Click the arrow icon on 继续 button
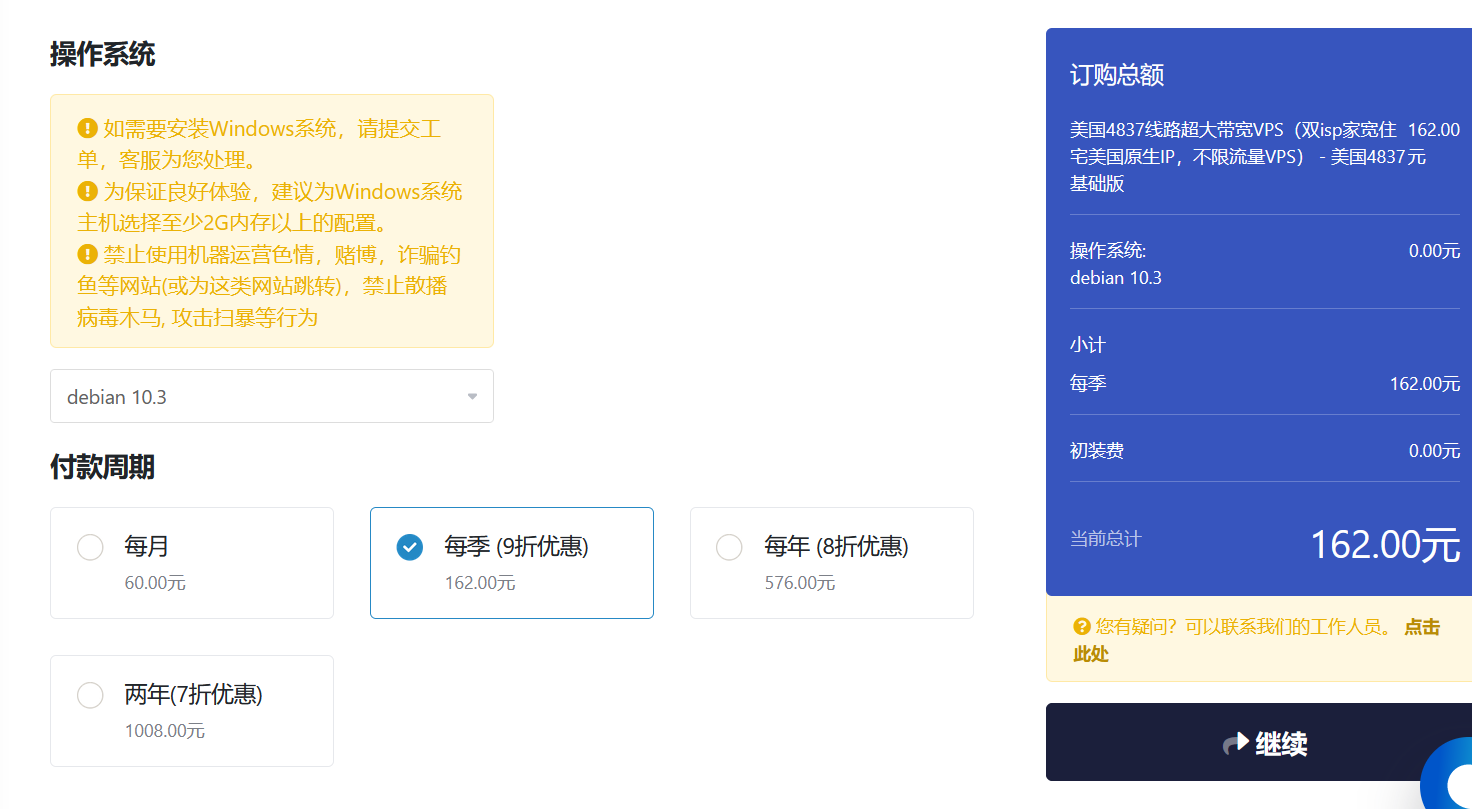 pyautogui.click(x=1236, y=743)
